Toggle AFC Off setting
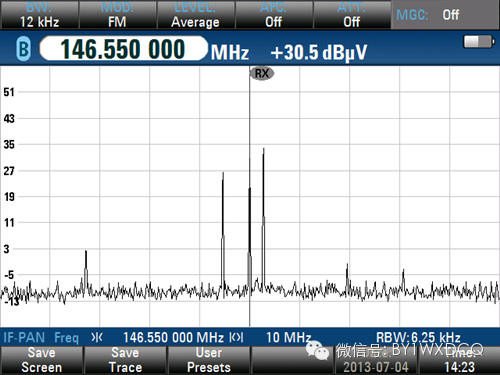The height and width of the screenshot is (375, 500). [x=274, y=15]
